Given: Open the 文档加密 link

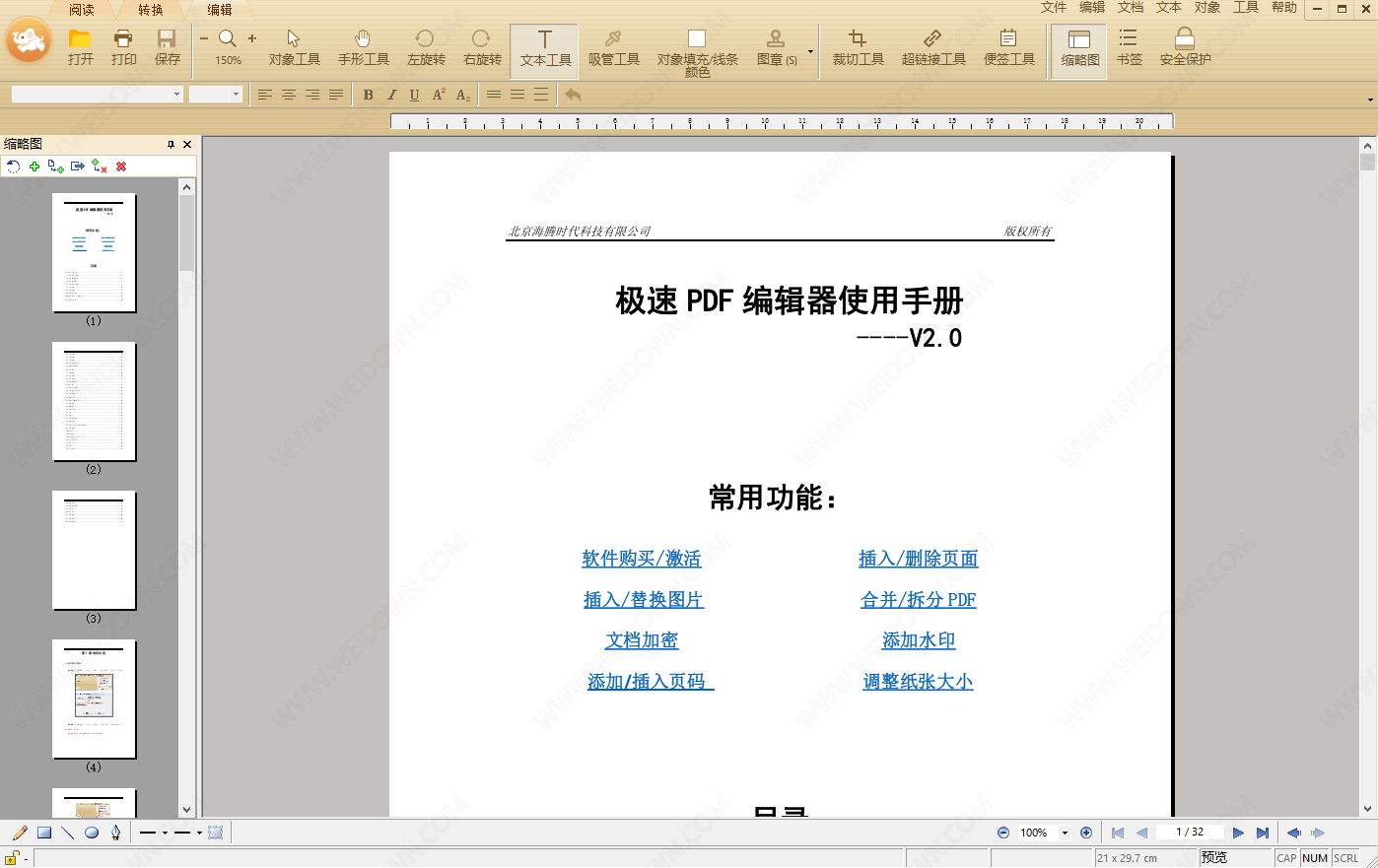Looking at the screenshot, I should click(x=642, y=640).
